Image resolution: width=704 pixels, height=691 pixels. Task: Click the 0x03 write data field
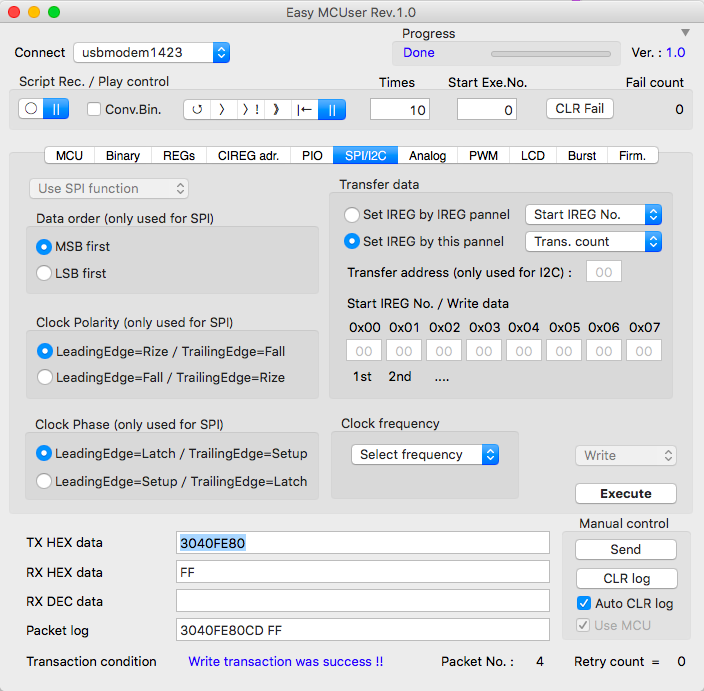(484, 350)
